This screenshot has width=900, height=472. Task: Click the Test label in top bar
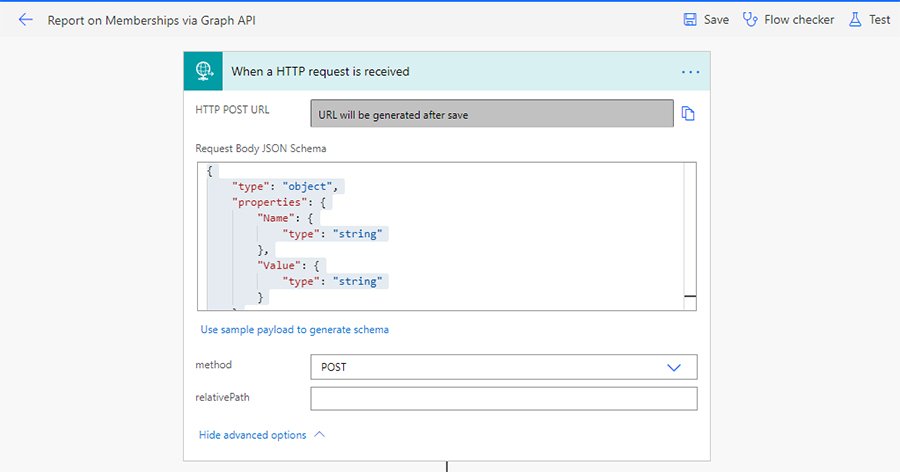879,20
